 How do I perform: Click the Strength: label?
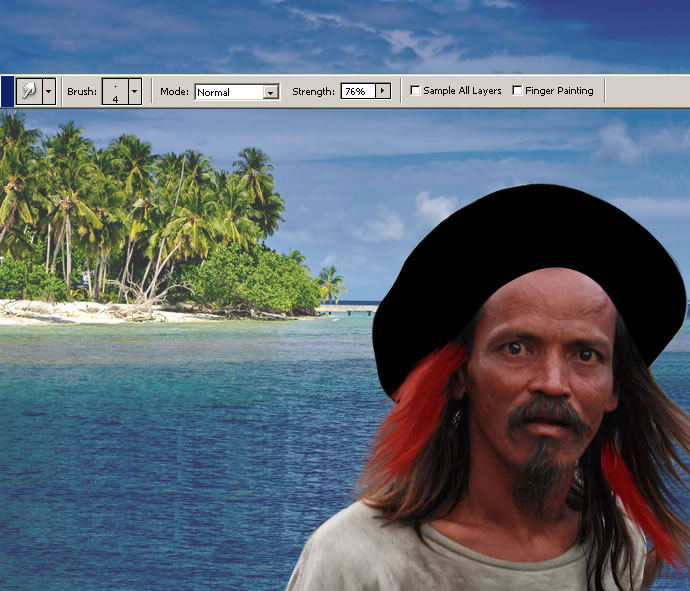pyautogui.click(x=313, y=92)
